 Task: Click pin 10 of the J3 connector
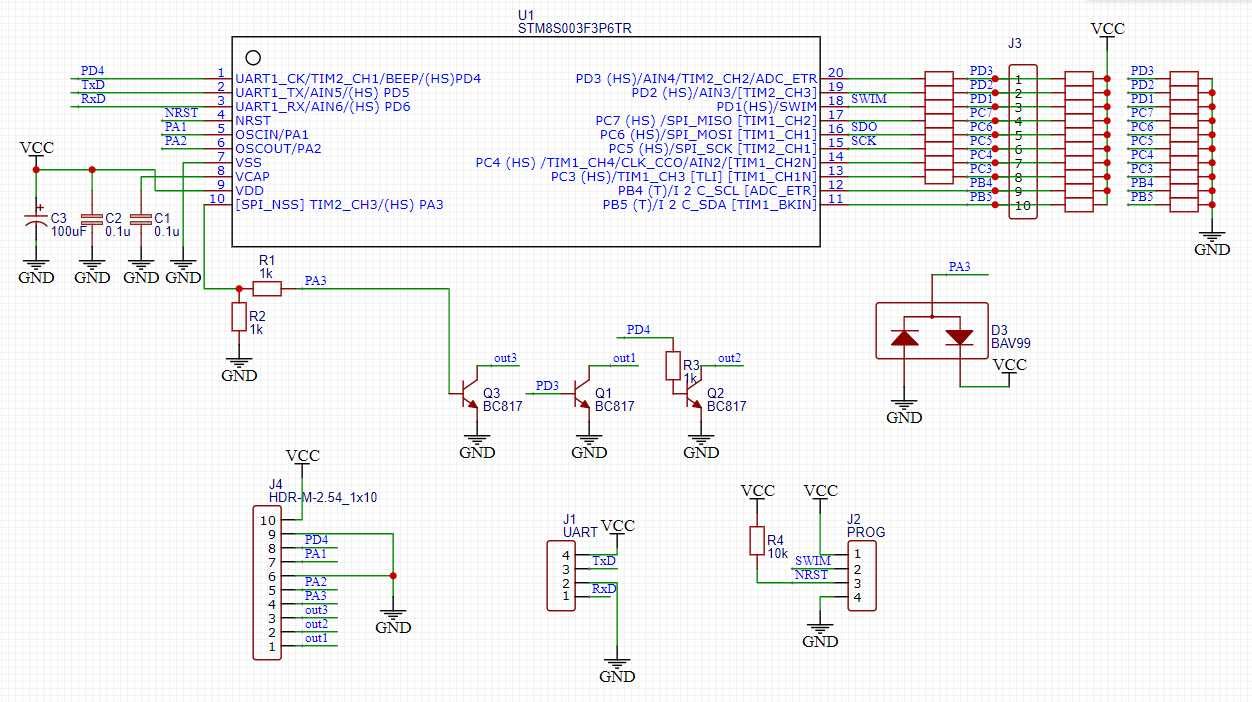click(1022, 205)
